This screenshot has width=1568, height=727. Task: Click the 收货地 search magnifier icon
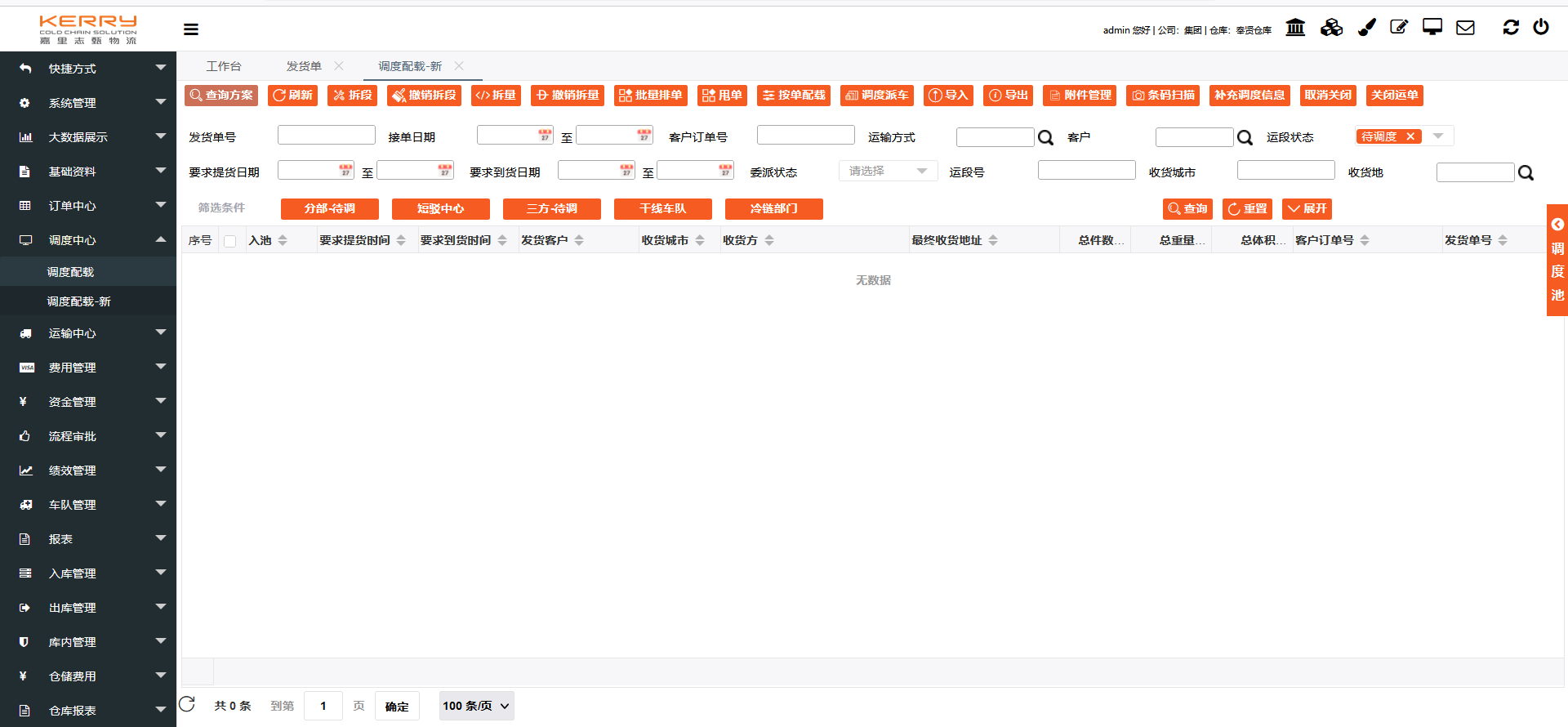1526,173
